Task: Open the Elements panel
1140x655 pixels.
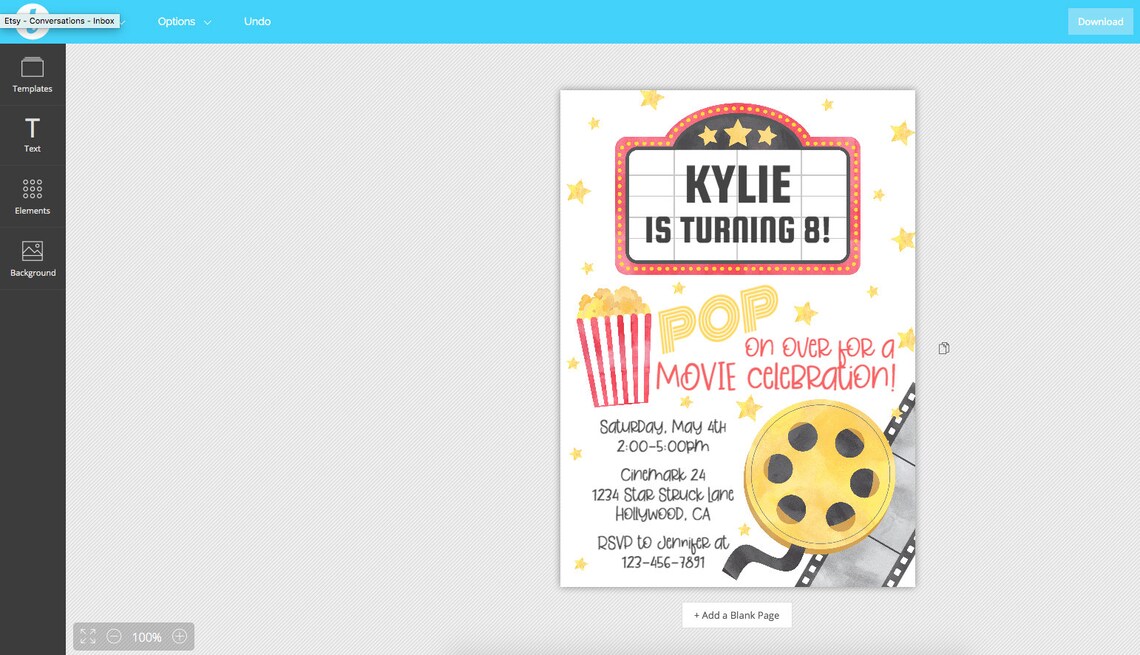Action: 32,196
